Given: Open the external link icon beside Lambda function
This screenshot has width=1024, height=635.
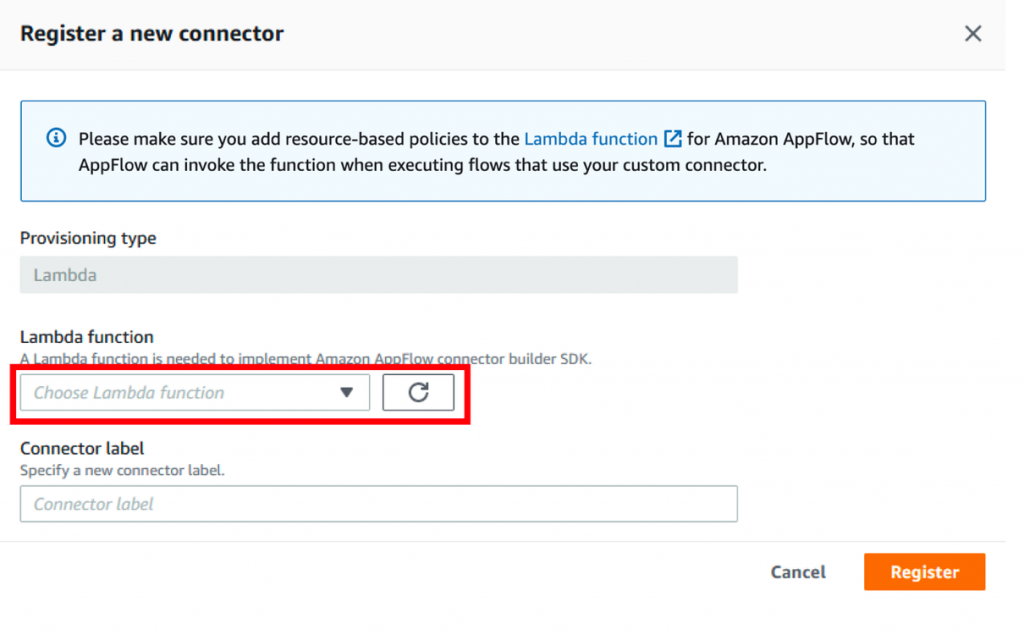Looking at the screenshot, I should pyautogui.click(x=671, y=138).
